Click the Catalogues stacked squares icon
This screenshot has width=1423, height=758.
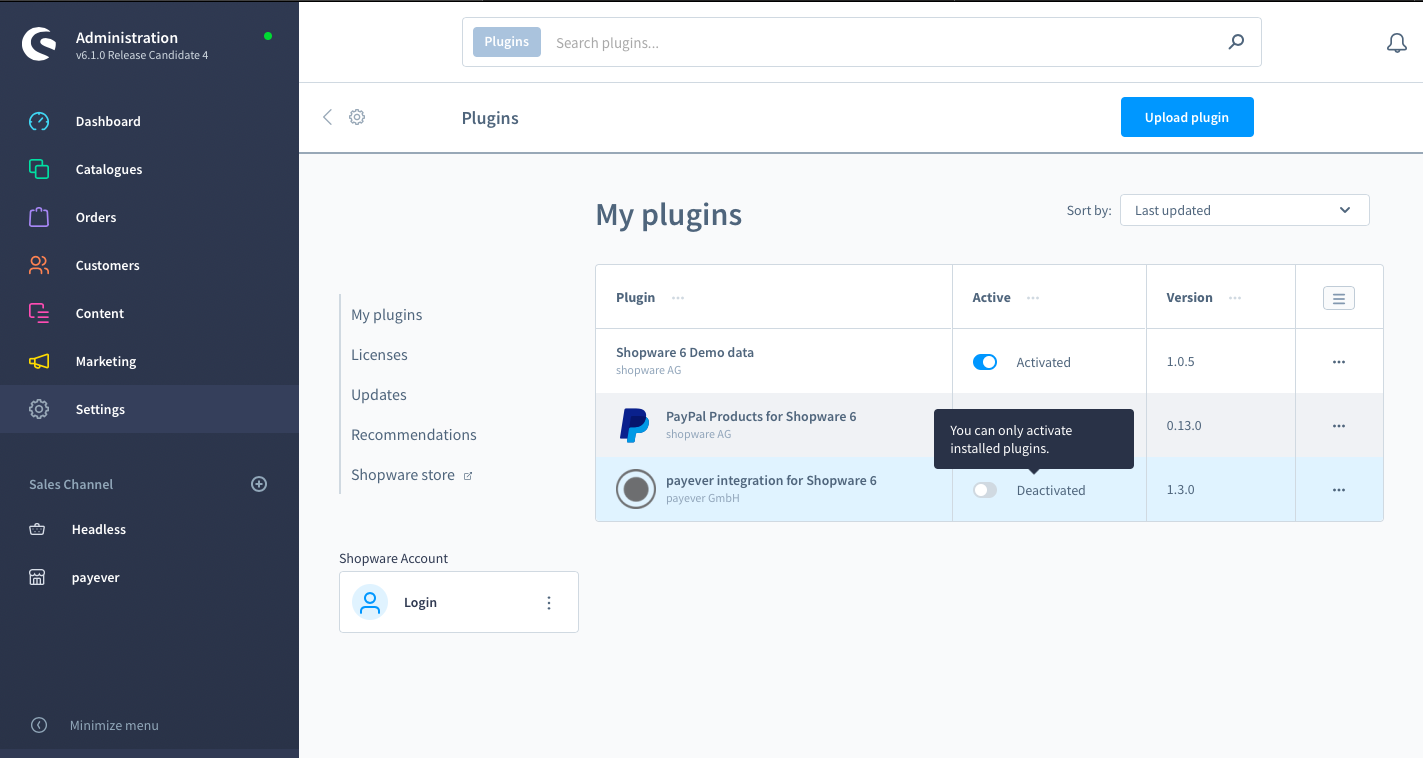(x=39, y=169)
